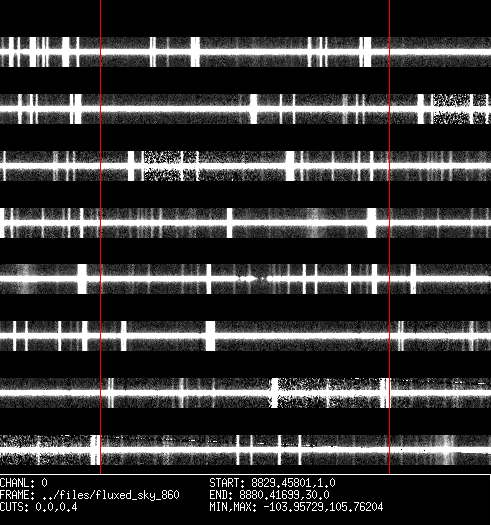Image resolution: width=491 pixels, height=525 pixels.
Task: Click the left red vertical marker line
Action: 100,237
